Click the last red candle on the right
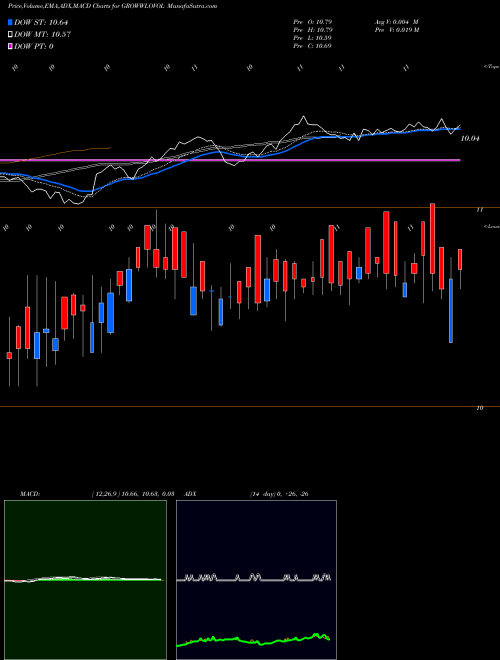 460,259
